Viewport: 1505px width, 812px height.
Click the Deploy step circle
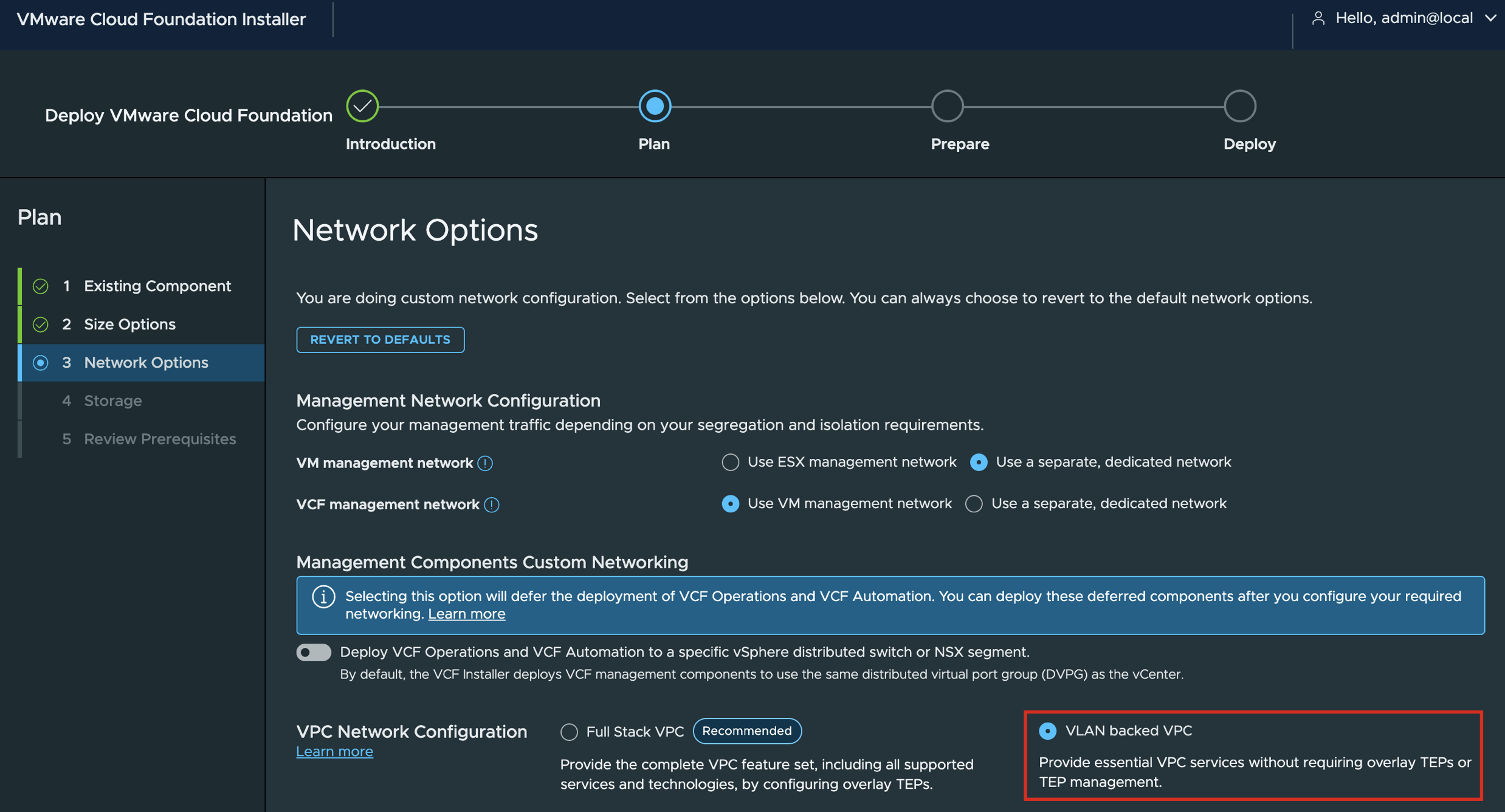click(1240, 106)
